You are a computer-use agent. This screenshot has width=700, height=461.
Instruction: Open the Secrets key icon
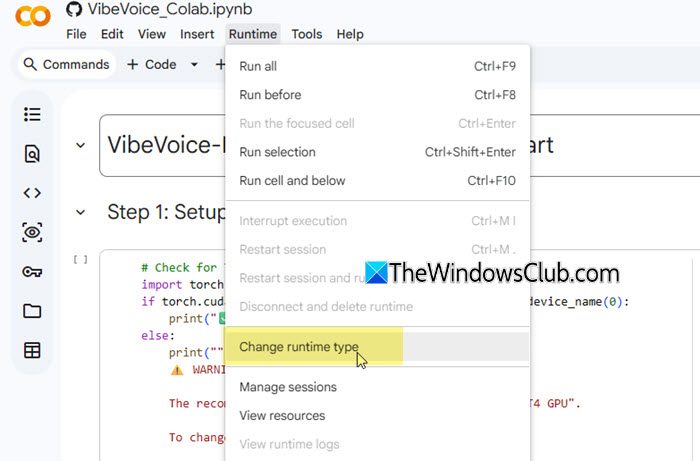[x=32, y=271]
